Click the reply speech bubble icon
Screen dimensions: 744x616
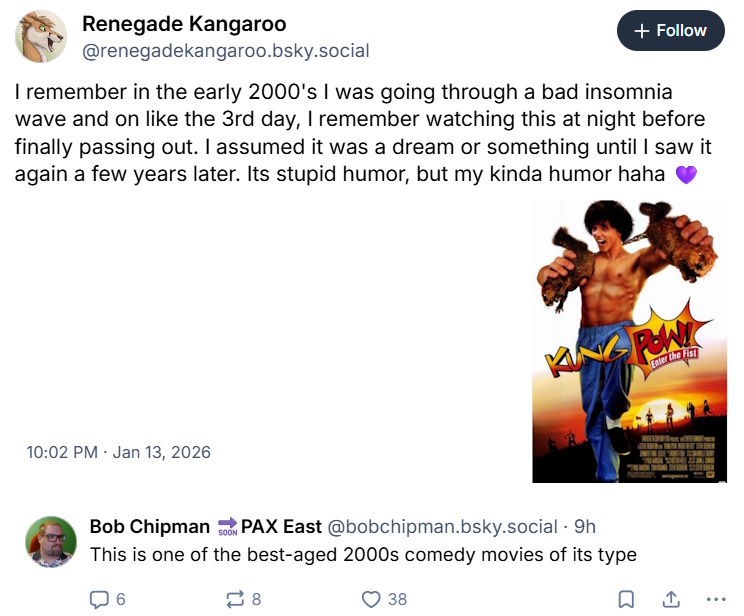(x=99, y=599)
